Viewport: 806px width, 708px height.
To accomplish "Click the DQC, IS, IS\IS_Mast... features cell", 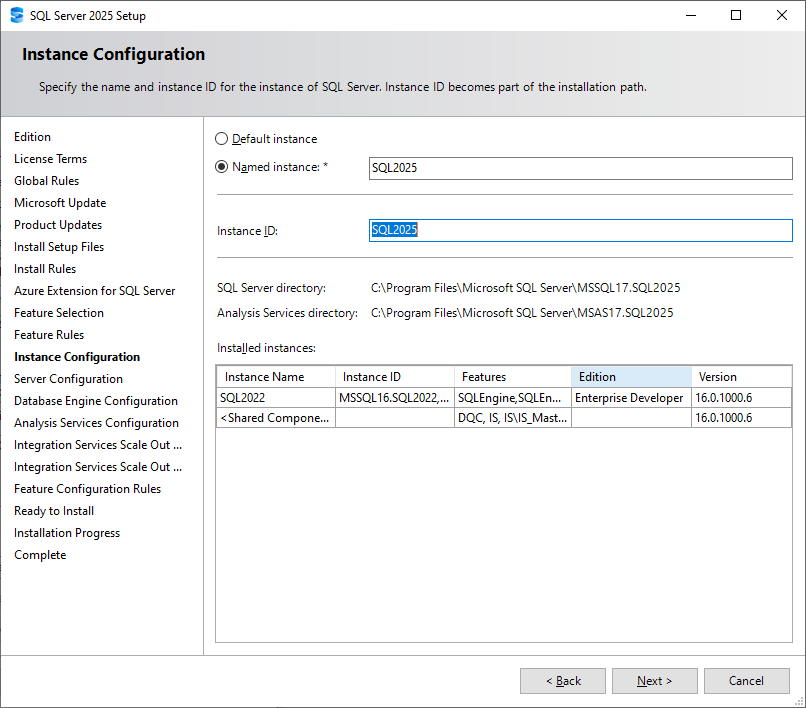I will 513,417.
